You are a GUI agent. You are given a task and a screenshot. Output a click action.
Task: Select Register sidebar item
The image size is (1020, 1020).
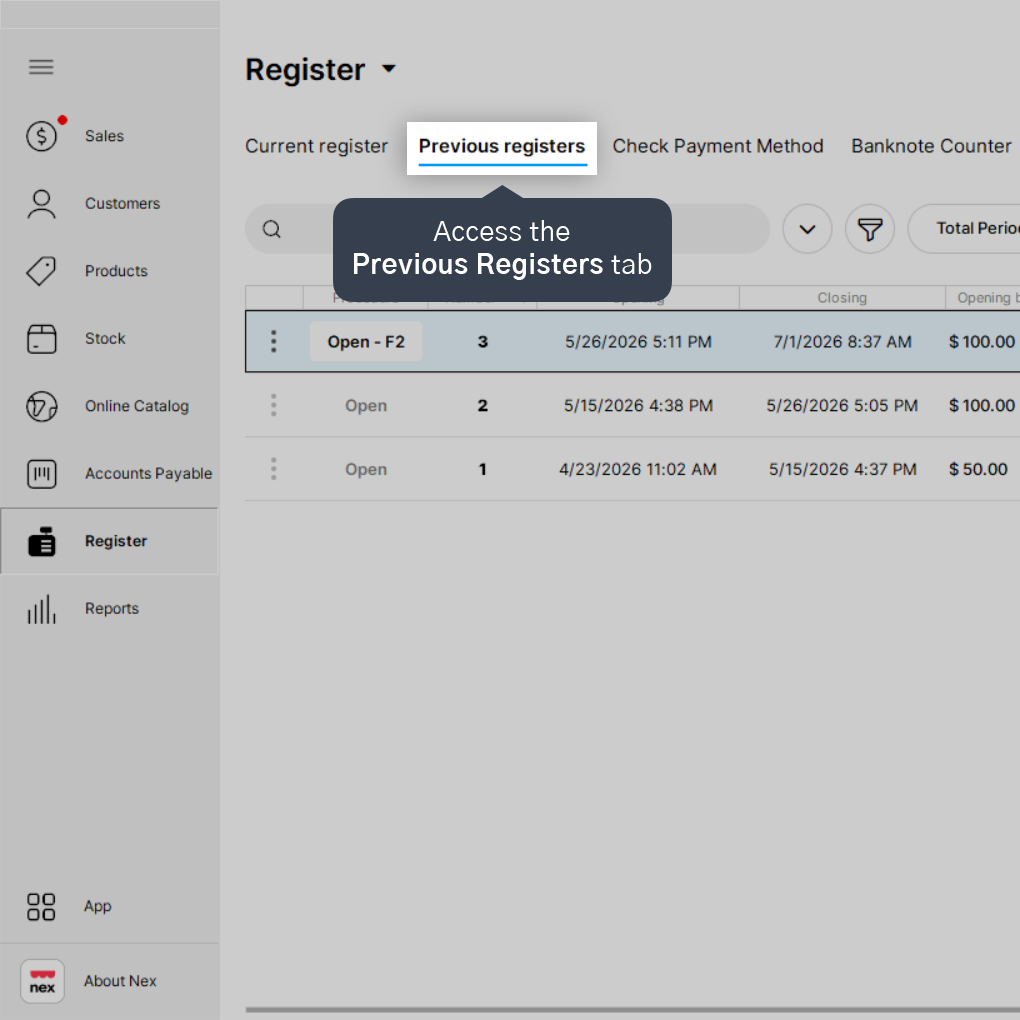(x=109, y=541)
